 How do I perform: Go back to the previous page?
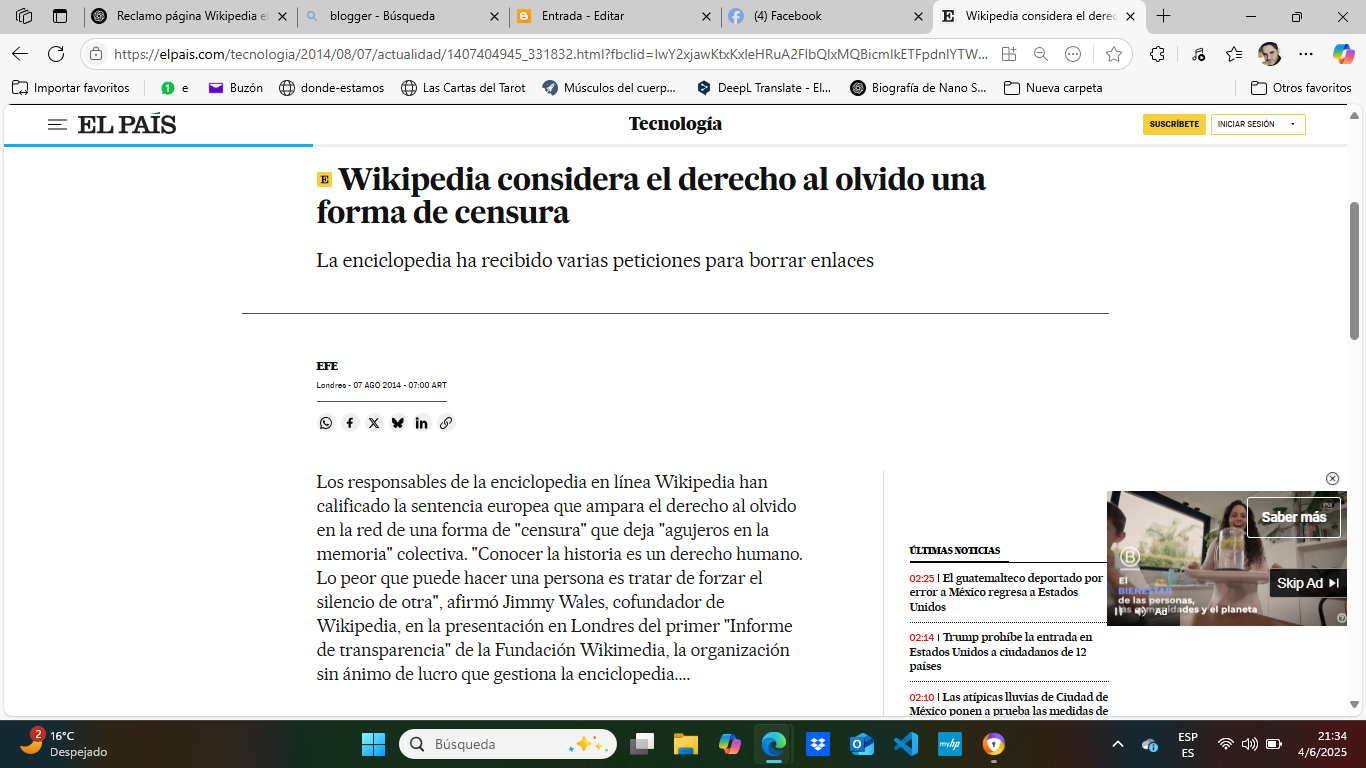[20, 54]
